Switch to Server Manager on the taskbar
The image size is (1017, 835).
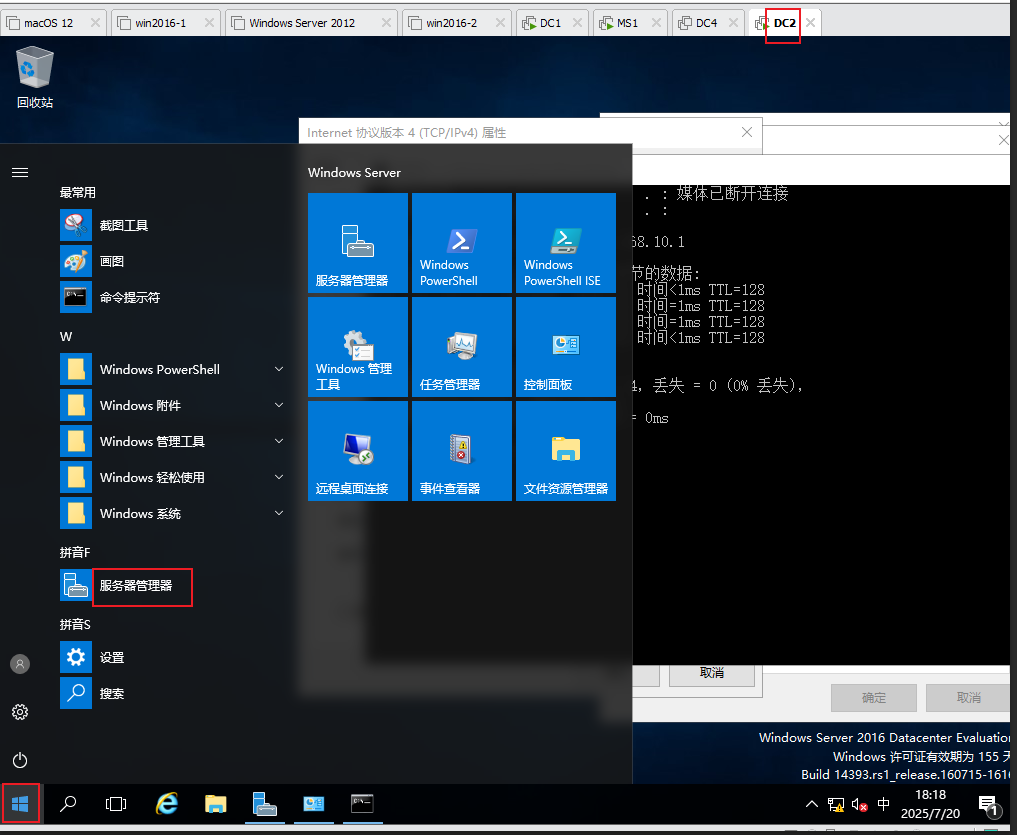tap(265, 804)
